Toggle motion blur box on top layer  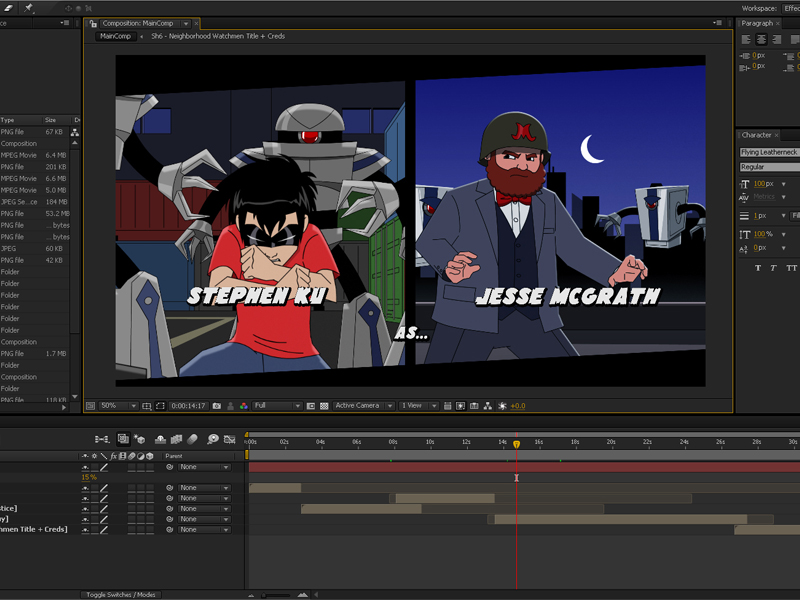click(132, 467)
